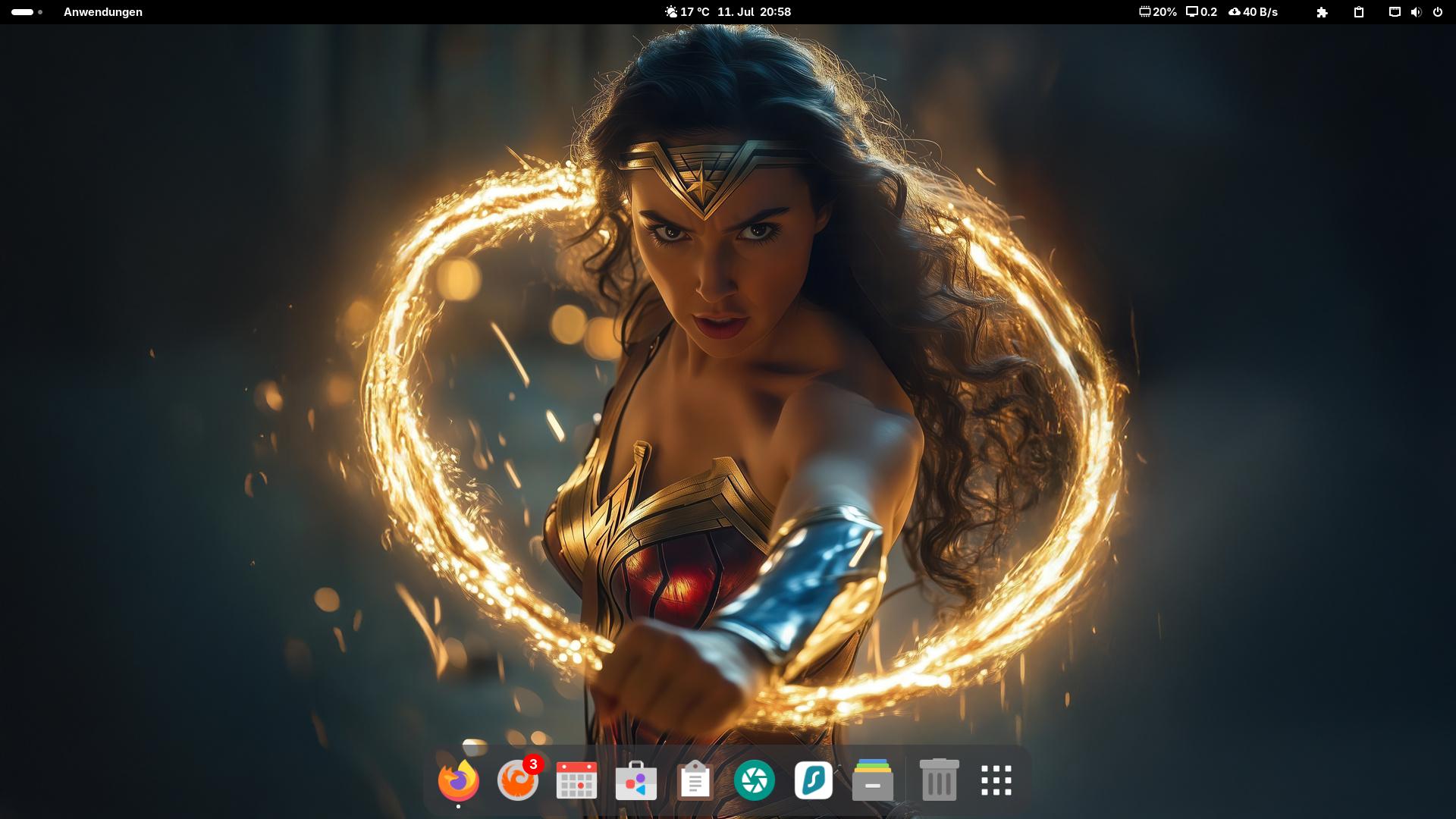This screenshot has height=819, width=1456.
Task: Open the volume speaker status icon
Action: coord(1415,12)
